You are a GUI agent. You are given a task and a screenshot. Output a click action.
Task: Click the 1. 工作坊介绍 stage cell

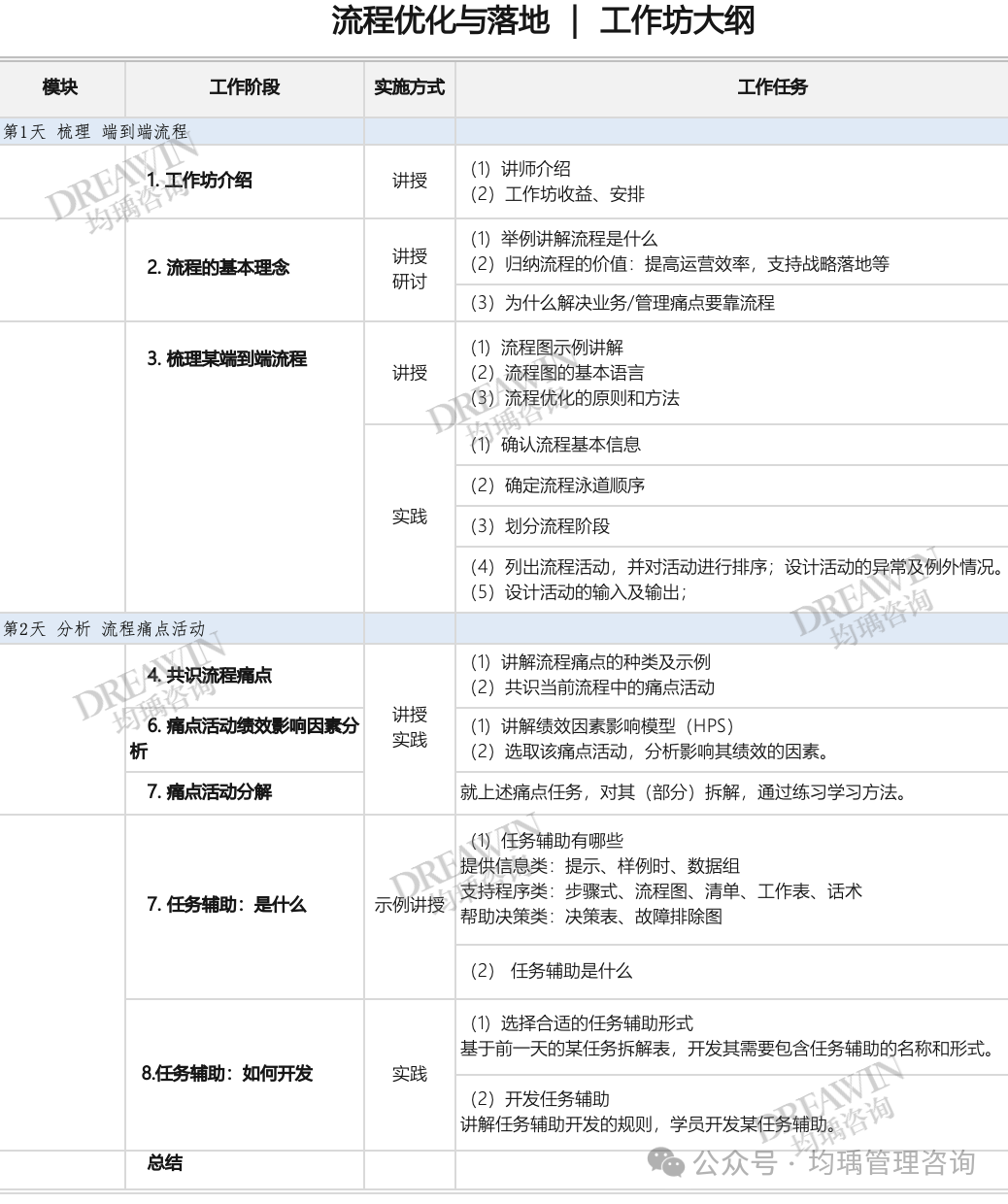click(200, 181)
